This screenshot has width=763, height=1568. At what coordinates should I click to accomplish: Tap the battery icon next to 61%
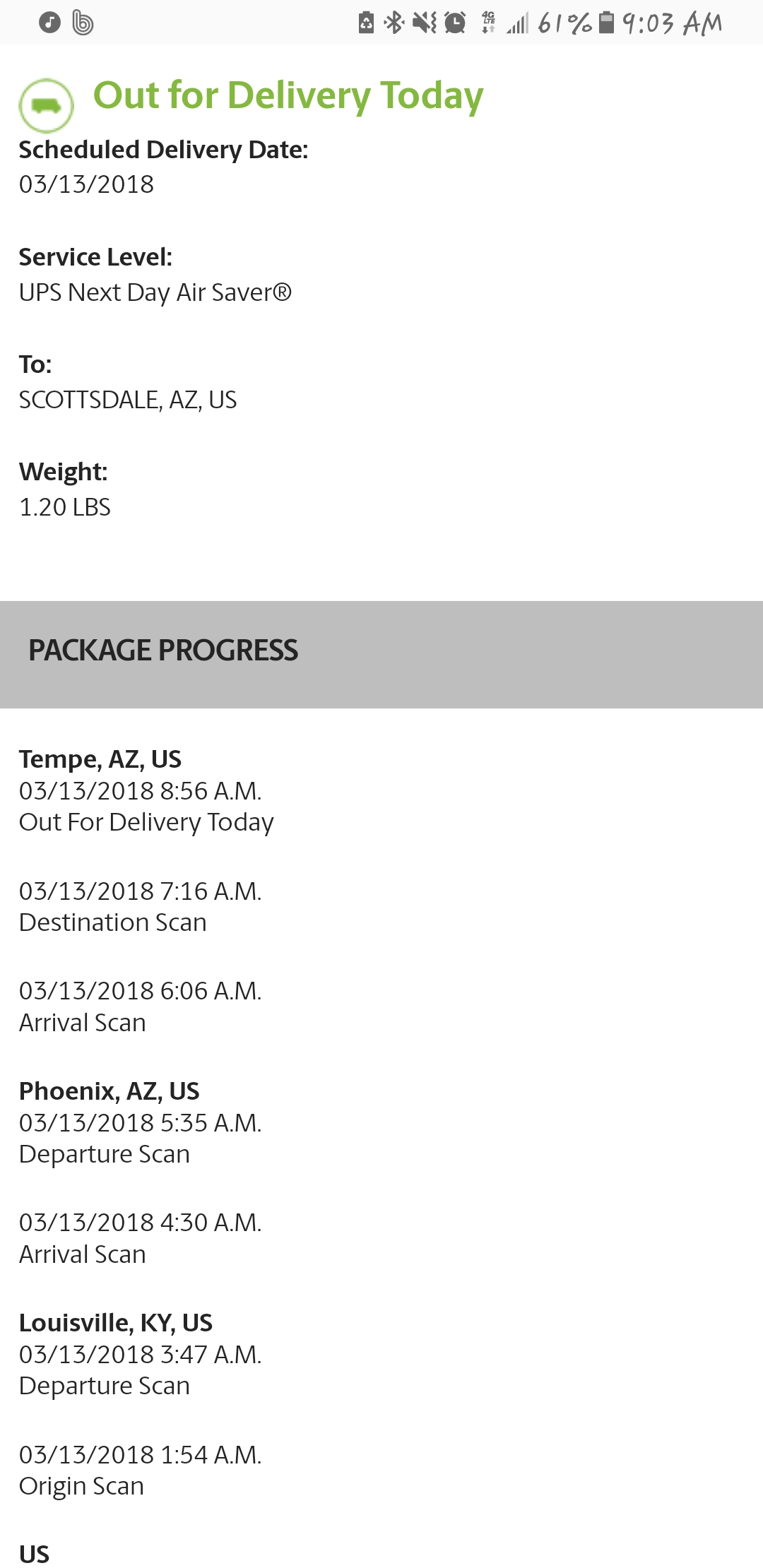[x=606, y=23]
